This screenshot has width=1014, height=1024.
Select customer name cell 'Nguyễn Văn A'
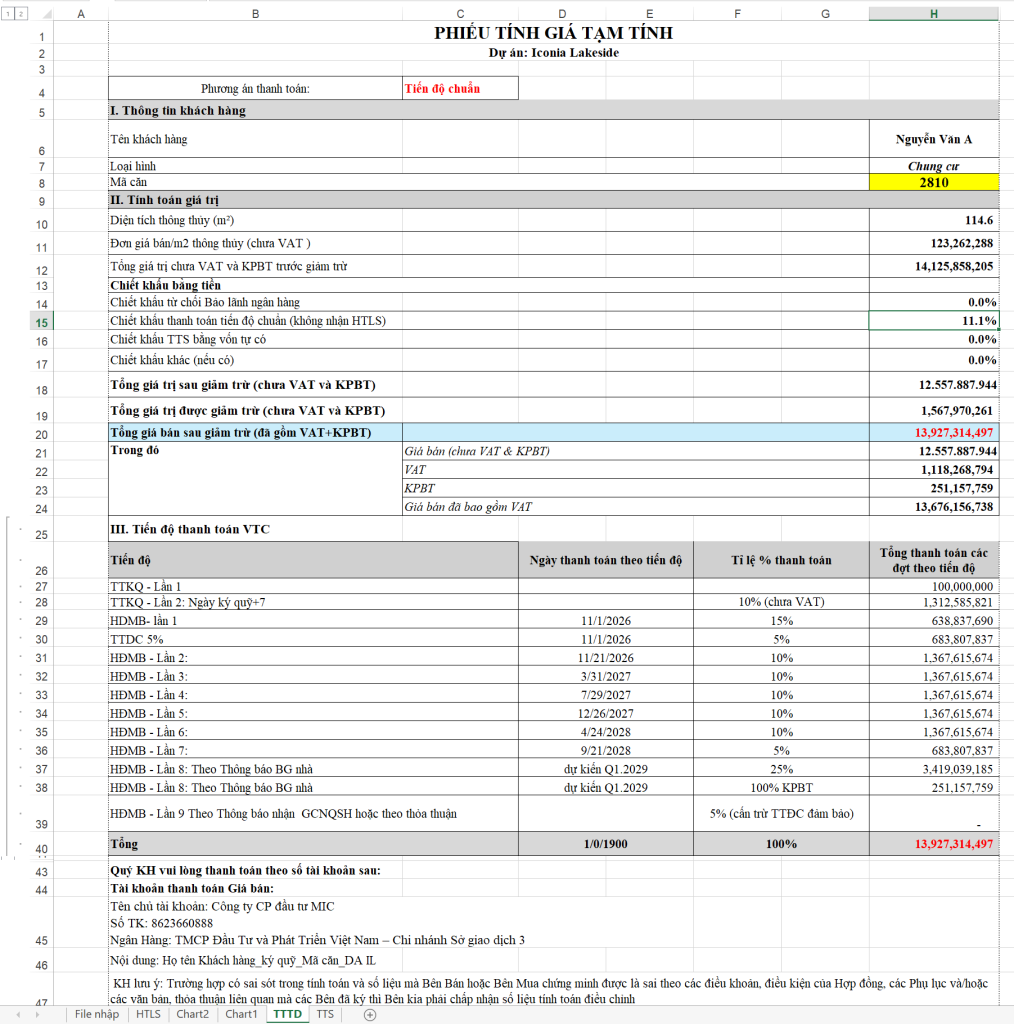click(x=934, y=138)
